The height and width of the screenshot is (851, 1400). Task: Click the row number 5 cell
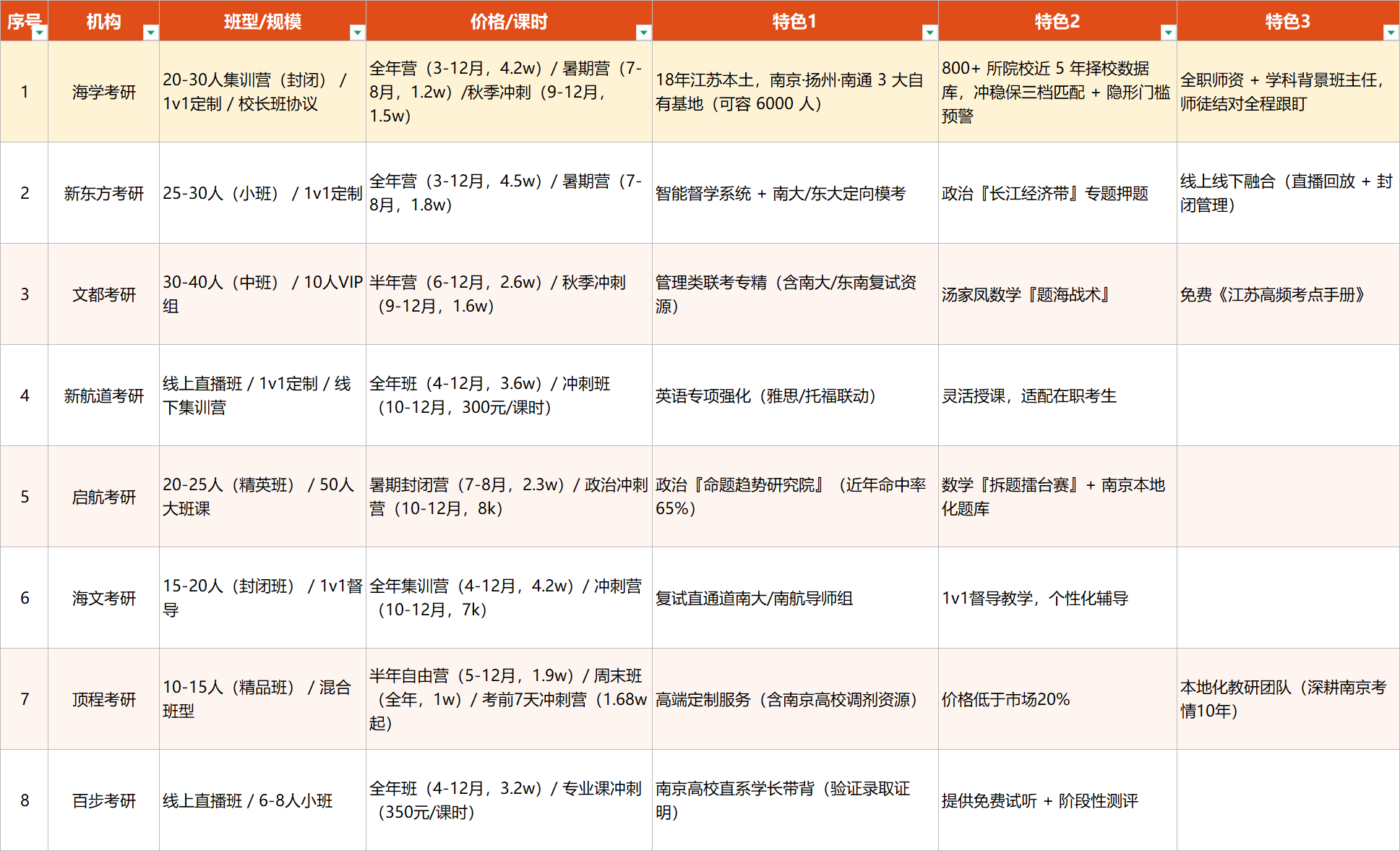25,497
